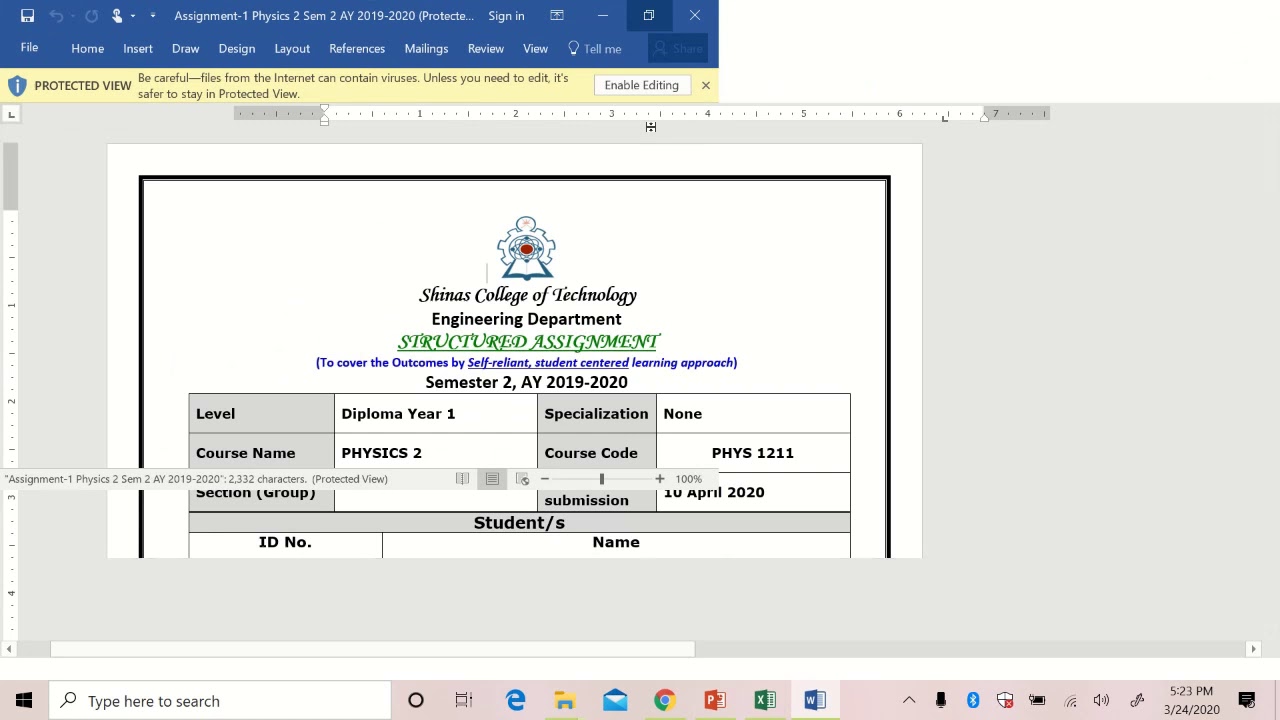Open the File tab

[29, 48]
